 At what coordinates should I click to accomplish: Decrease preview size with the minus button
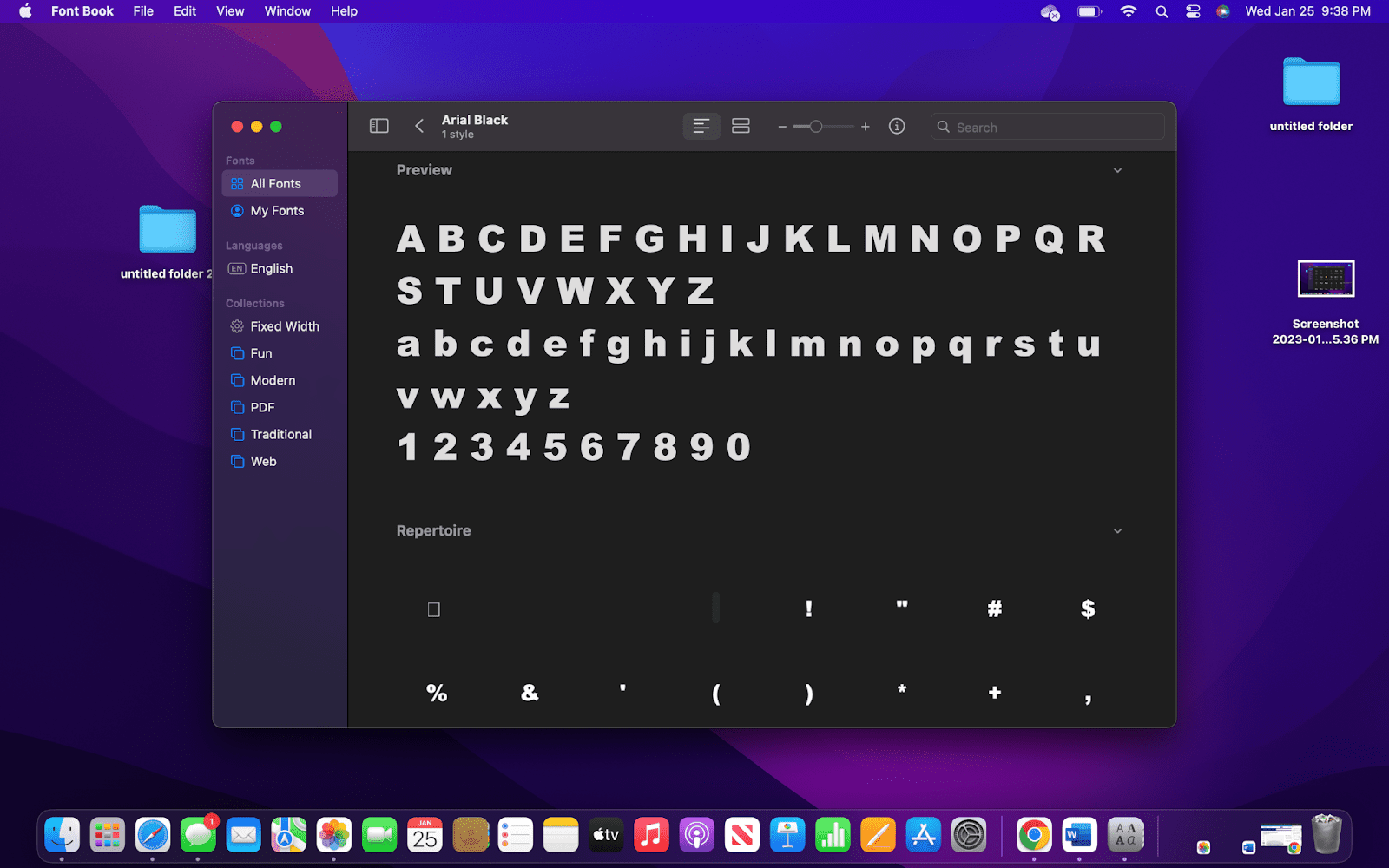click(782, 127)
